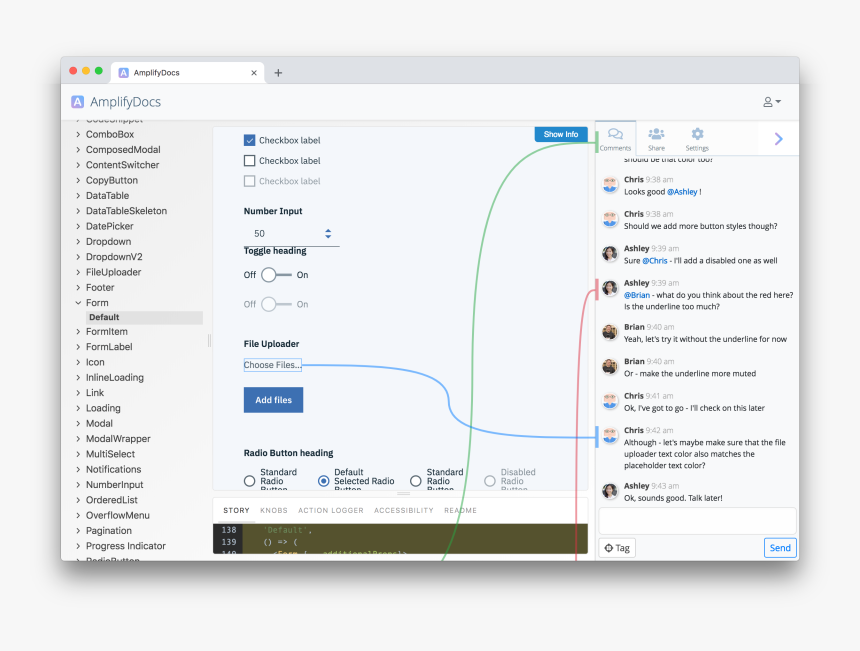Click the Choose Files link

click(x=273, y=365)
